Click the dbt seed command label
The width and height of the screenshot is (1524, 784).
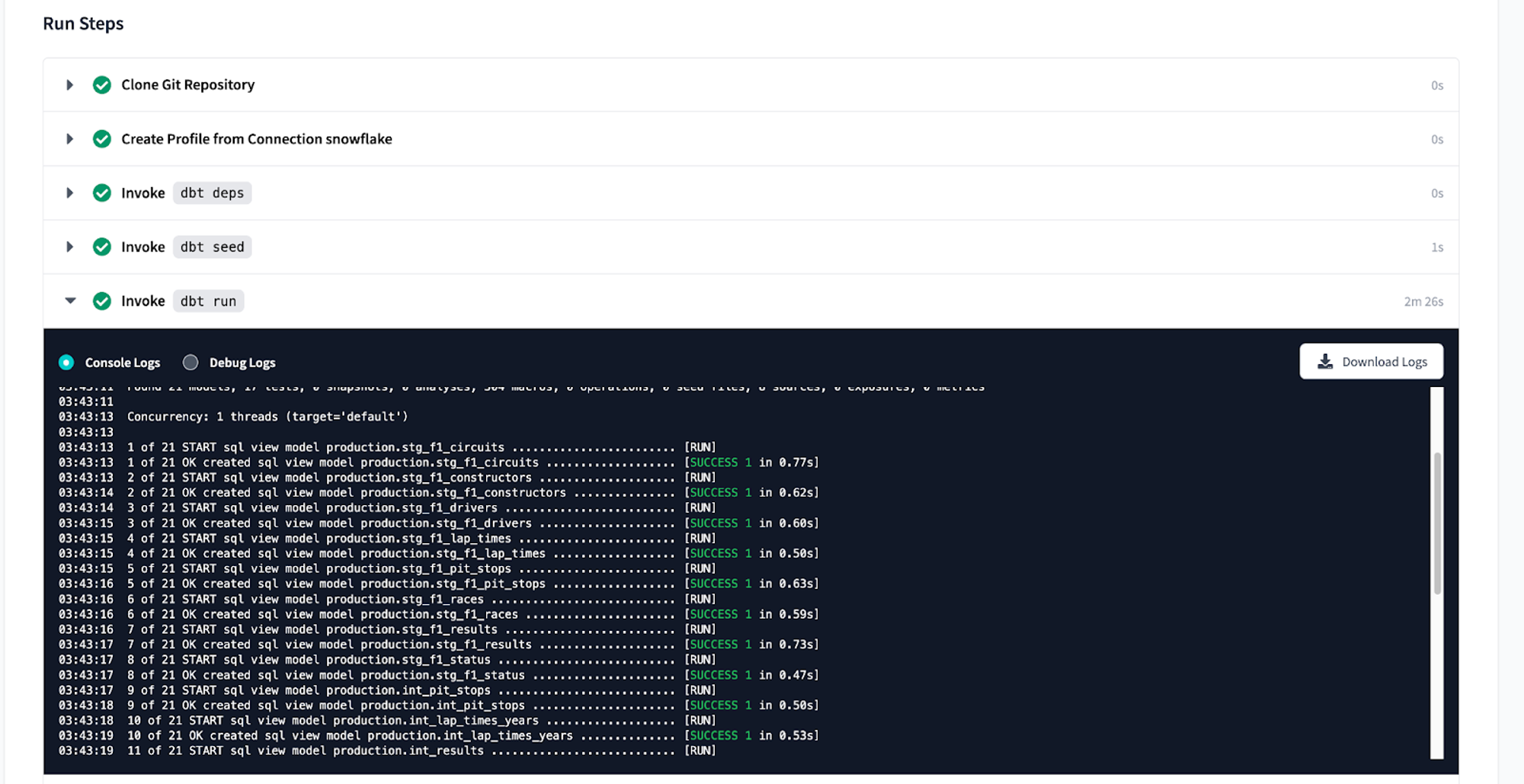[x=212, y=247]
